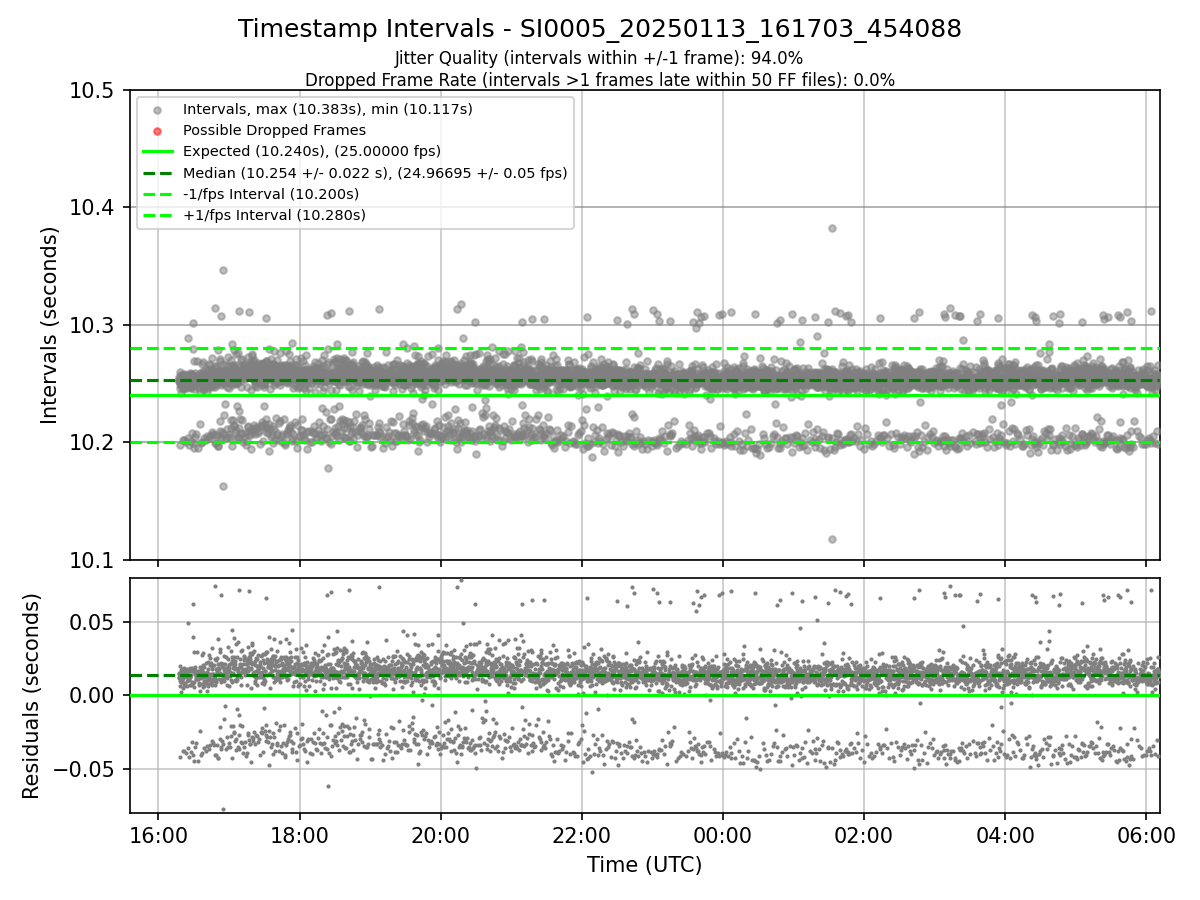
Task: Click legend entry starting 'Median (10.254 +/- 0.022 s)'
Action: pyautogui.click(x=375, y=173)
